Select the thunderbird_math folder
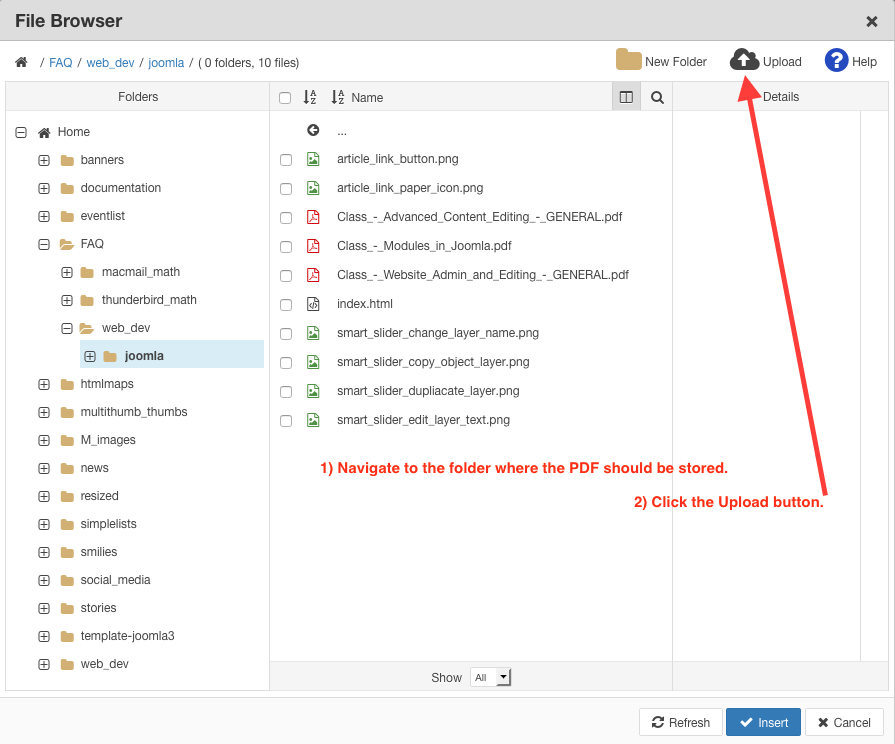Viewport: 895px width, 744px height. [x=149, y=300]
